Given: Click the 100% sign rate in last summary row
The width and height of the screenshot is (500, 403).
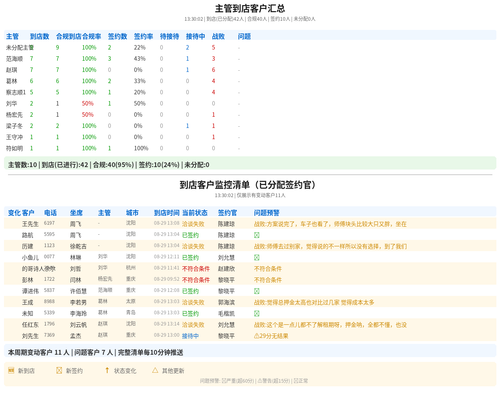Looking at the screenshot, I should [141, 148].
